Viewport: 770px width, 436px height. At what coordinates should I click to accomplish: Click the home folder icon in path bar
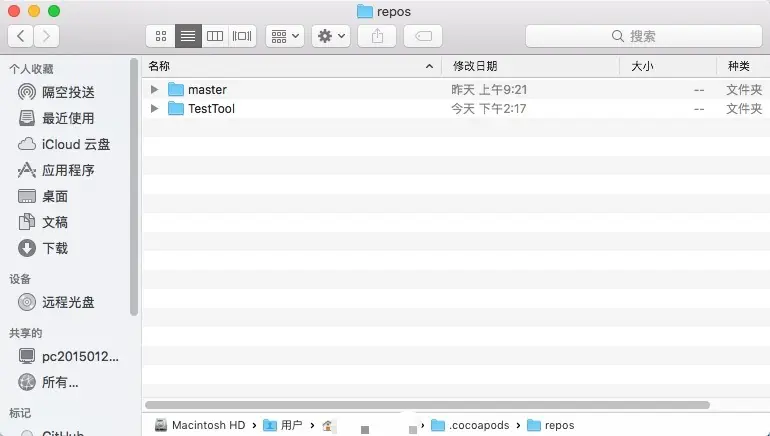click(x=328, y=426)
